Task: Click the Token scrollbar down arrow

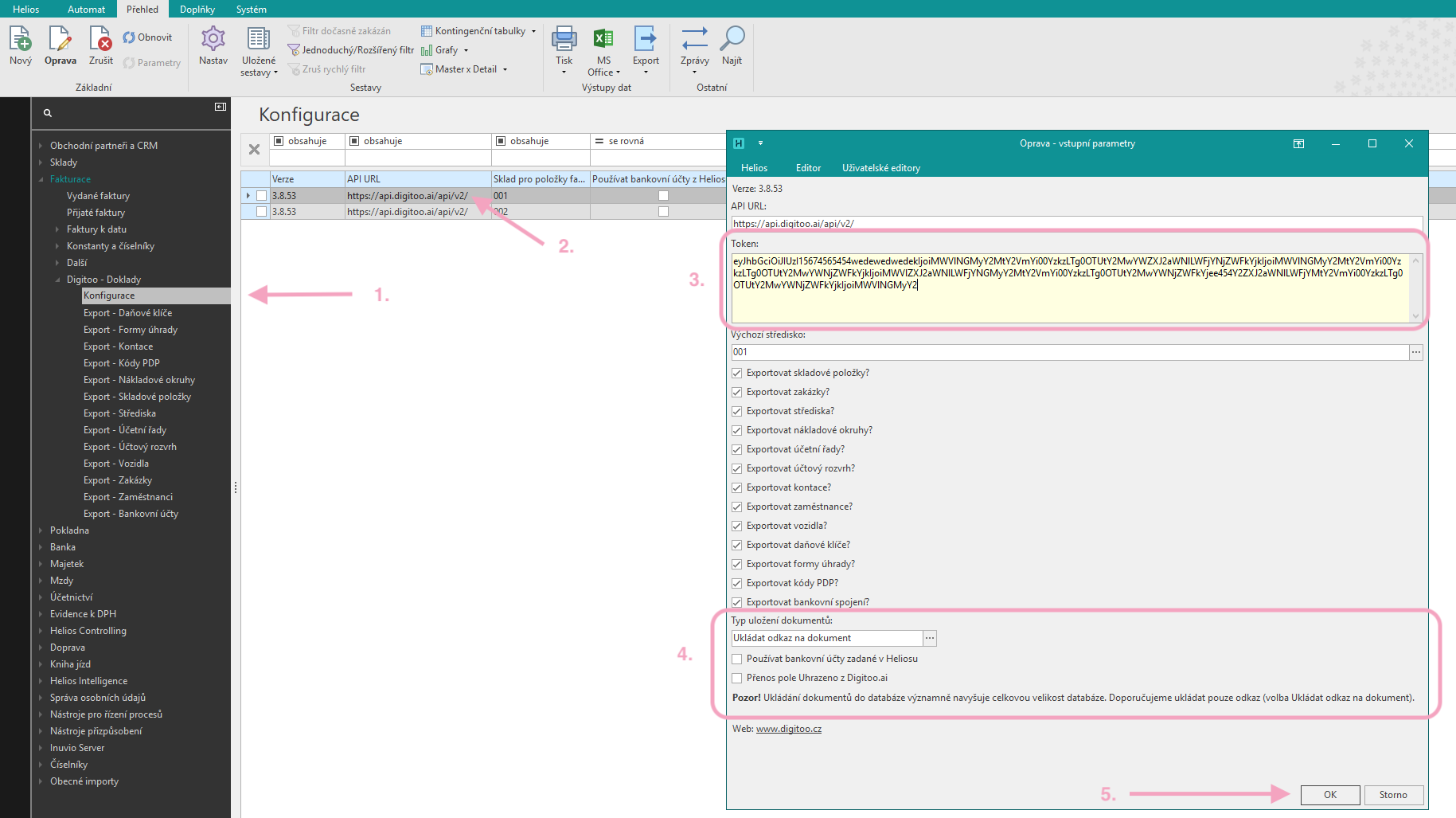Action: (x=1416, y=316)
